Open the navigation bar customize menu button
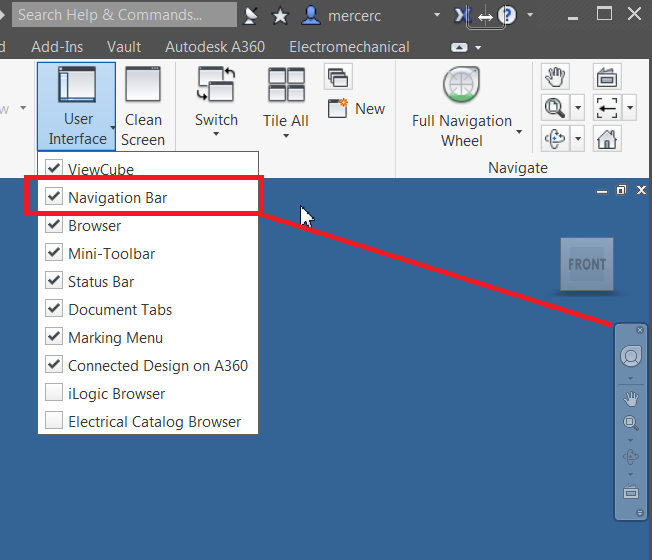This screenshot has width=652, height=560. click(x=640, y=513)
